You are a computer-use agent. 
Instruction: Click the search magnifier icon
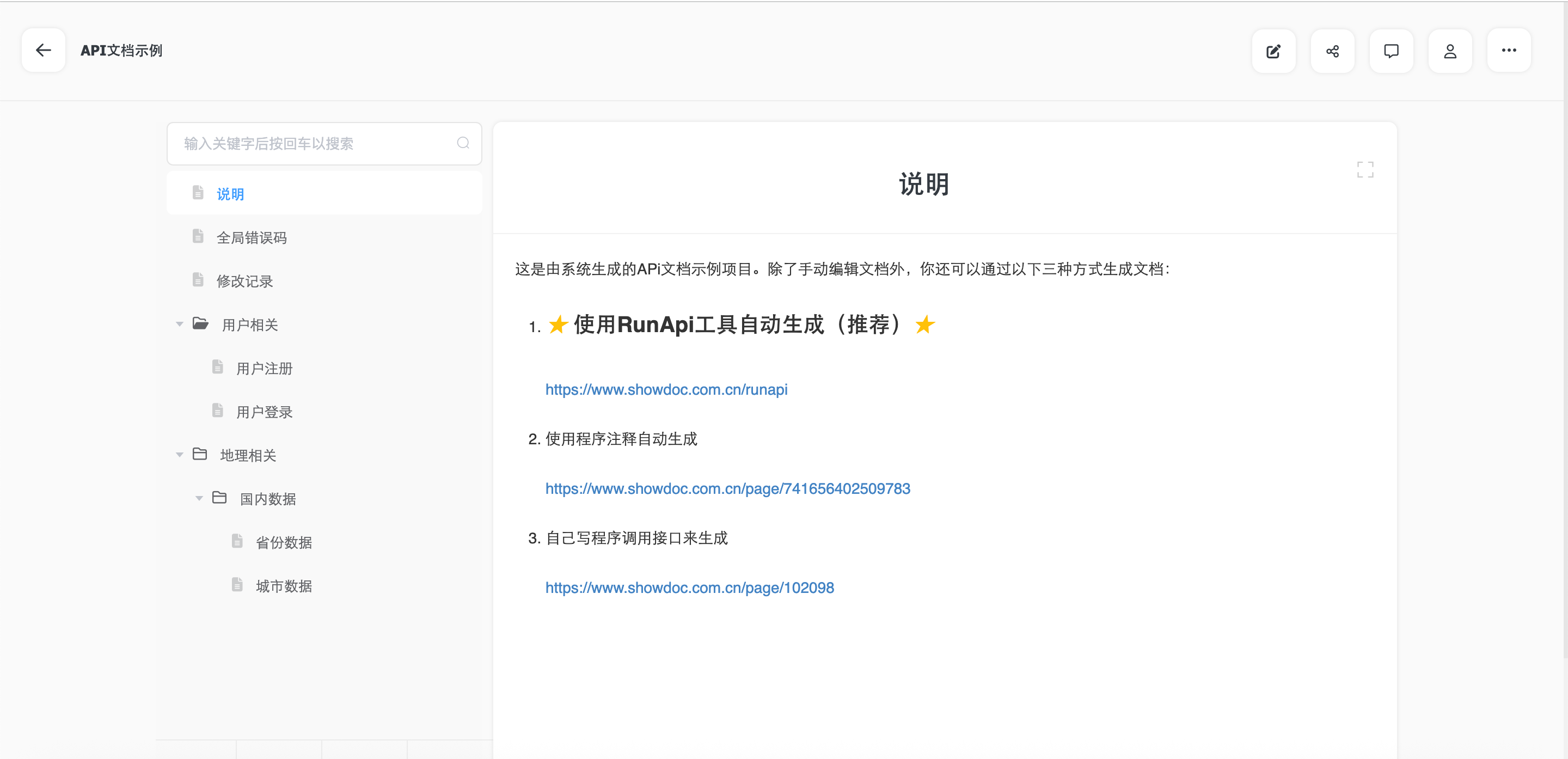tap(463, 143)
